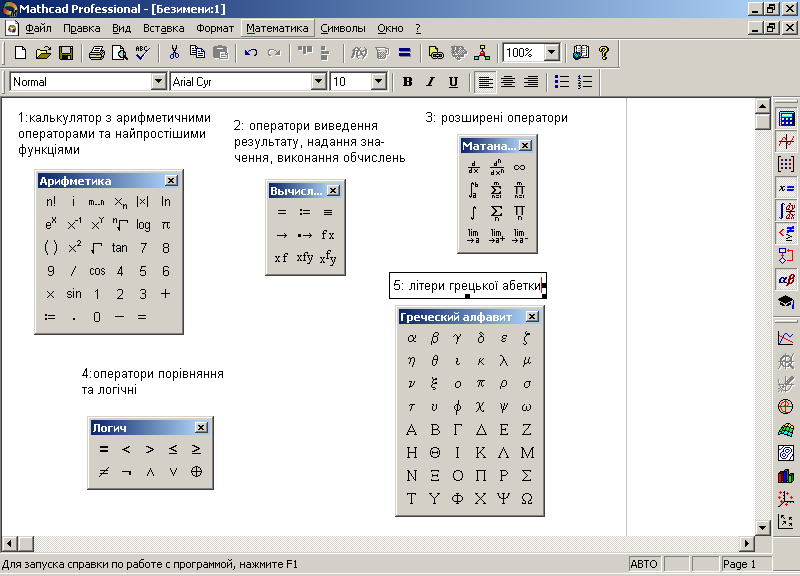Insert a polar plot from side toolbar
Screen dimensions: 800x576
click(786, 407)
